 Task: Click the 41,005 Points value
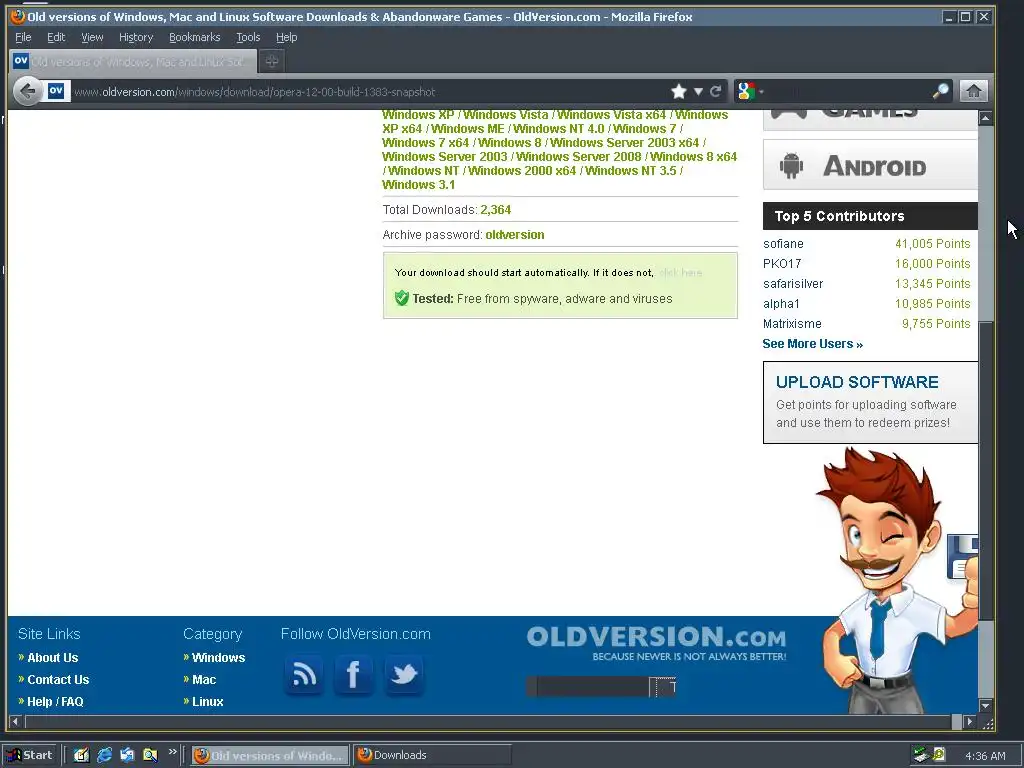[933, 244]
